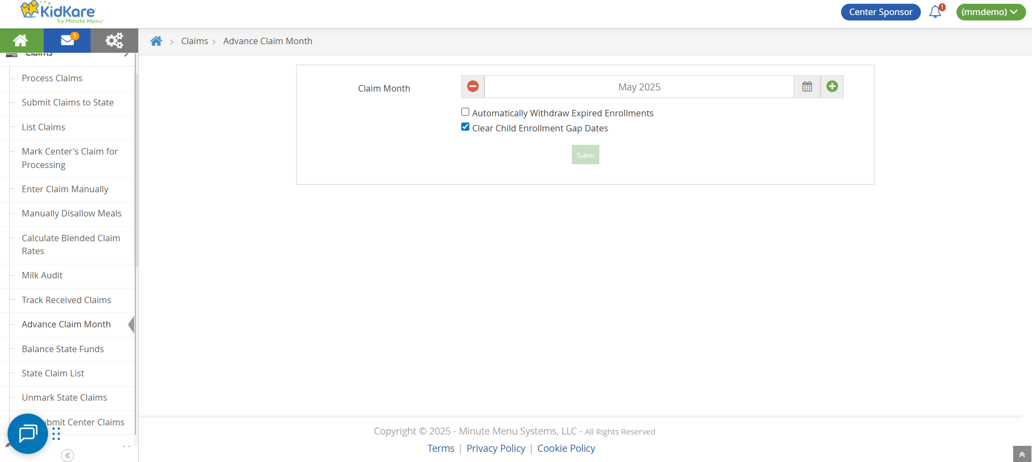This screenshot has height=462, width=1032.
Task: Click the breadcrumb home icon
Action: click(156, 41)
